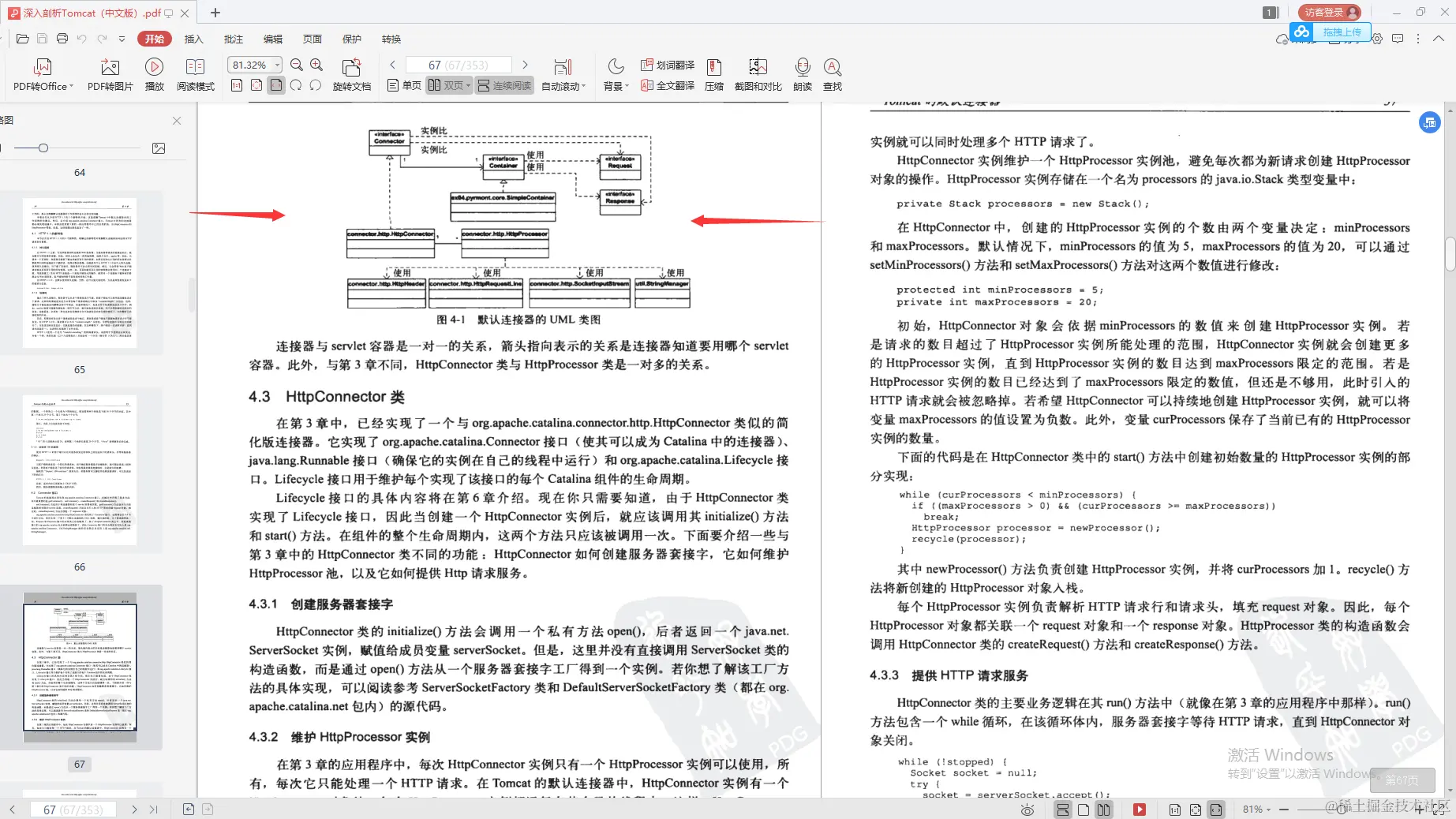Open the 背景 background options menu
Image resolution: width=1456 pixels, height=819 pixels.
tap(614, 73)
